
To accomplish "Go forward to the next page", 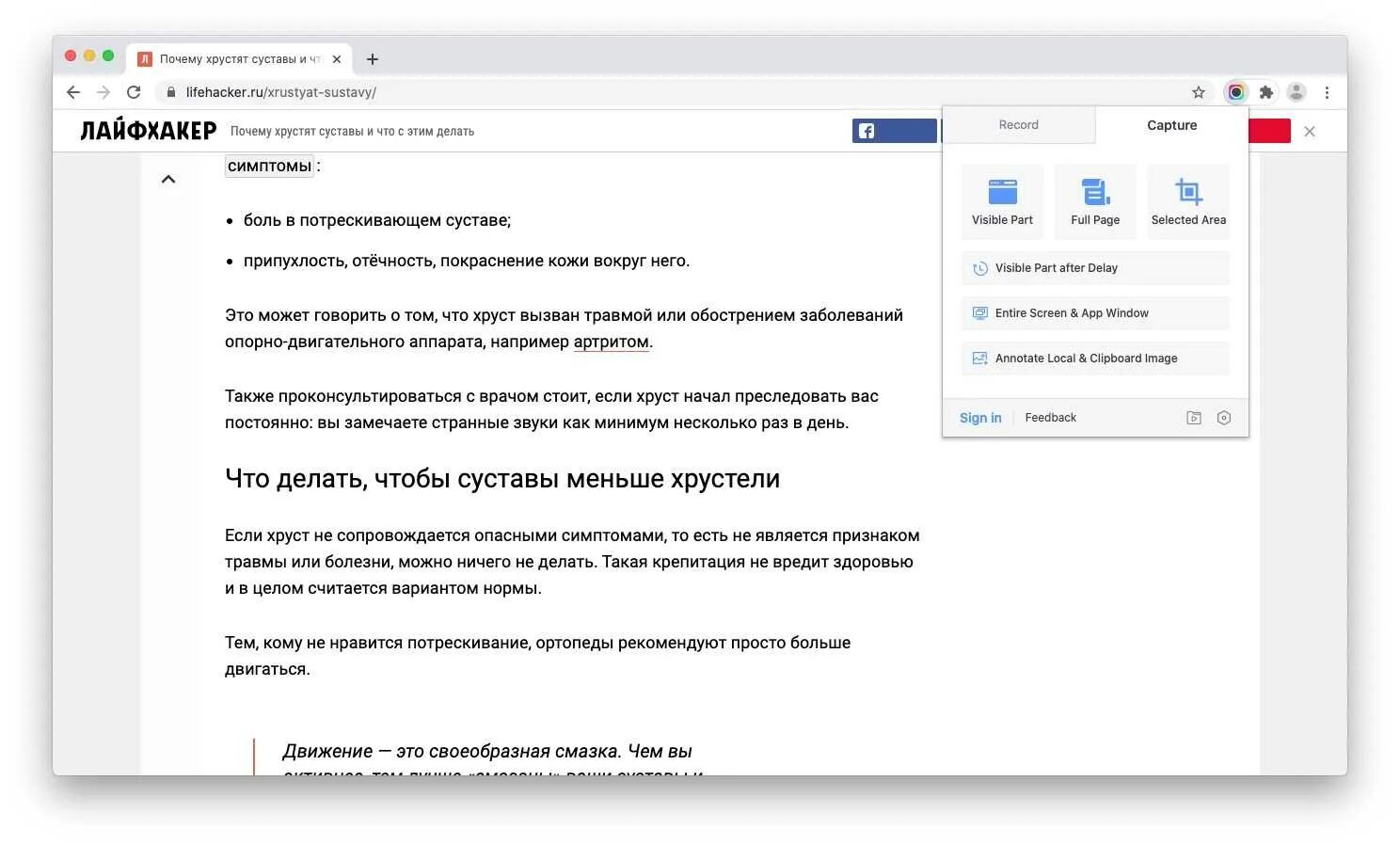I will [x=103, y=92].
